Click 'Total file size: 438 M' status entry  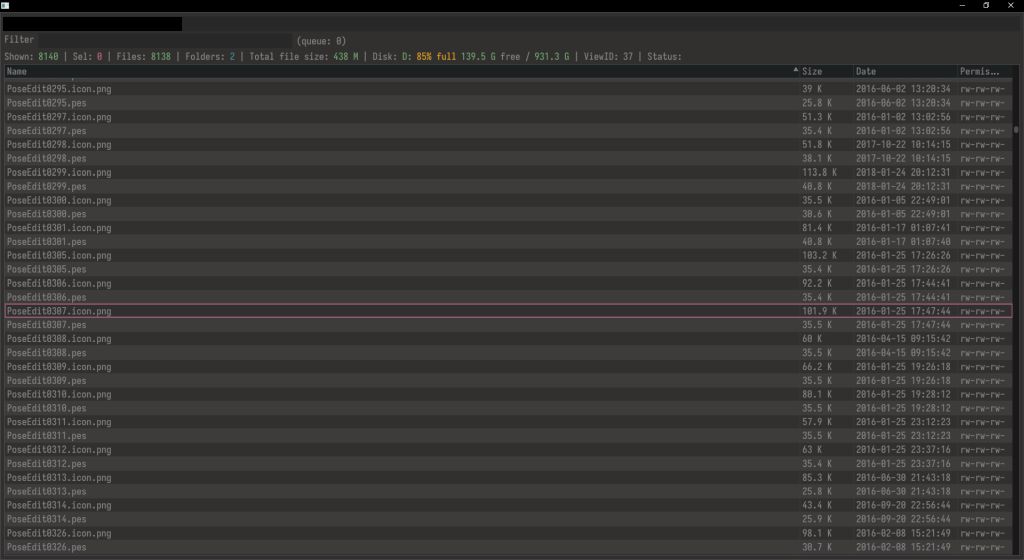(304, 57)
